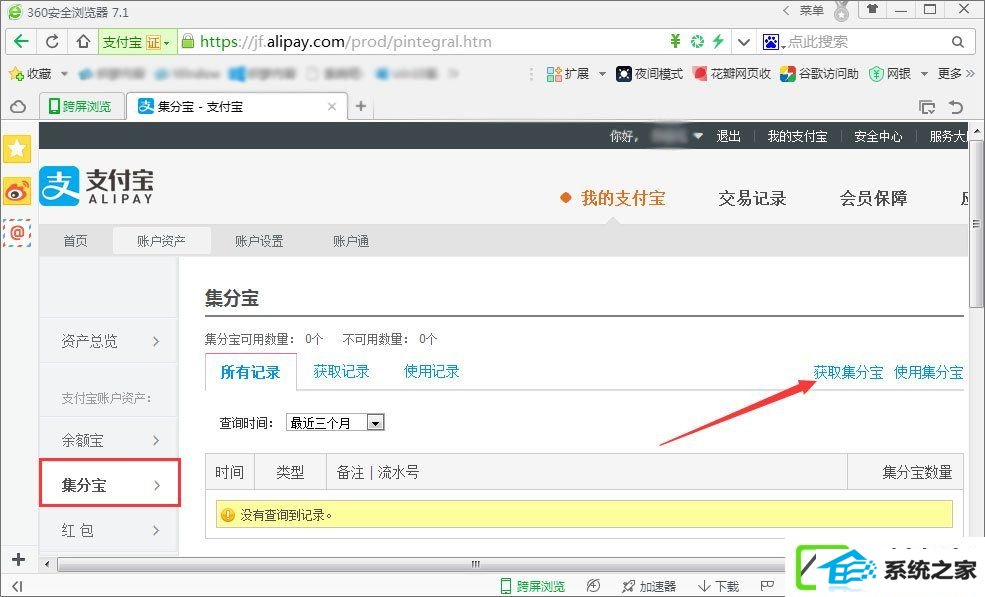This screenshot has height=597, width=985.
Task: Open the 扩展 extensions icon
Action: 568,74
